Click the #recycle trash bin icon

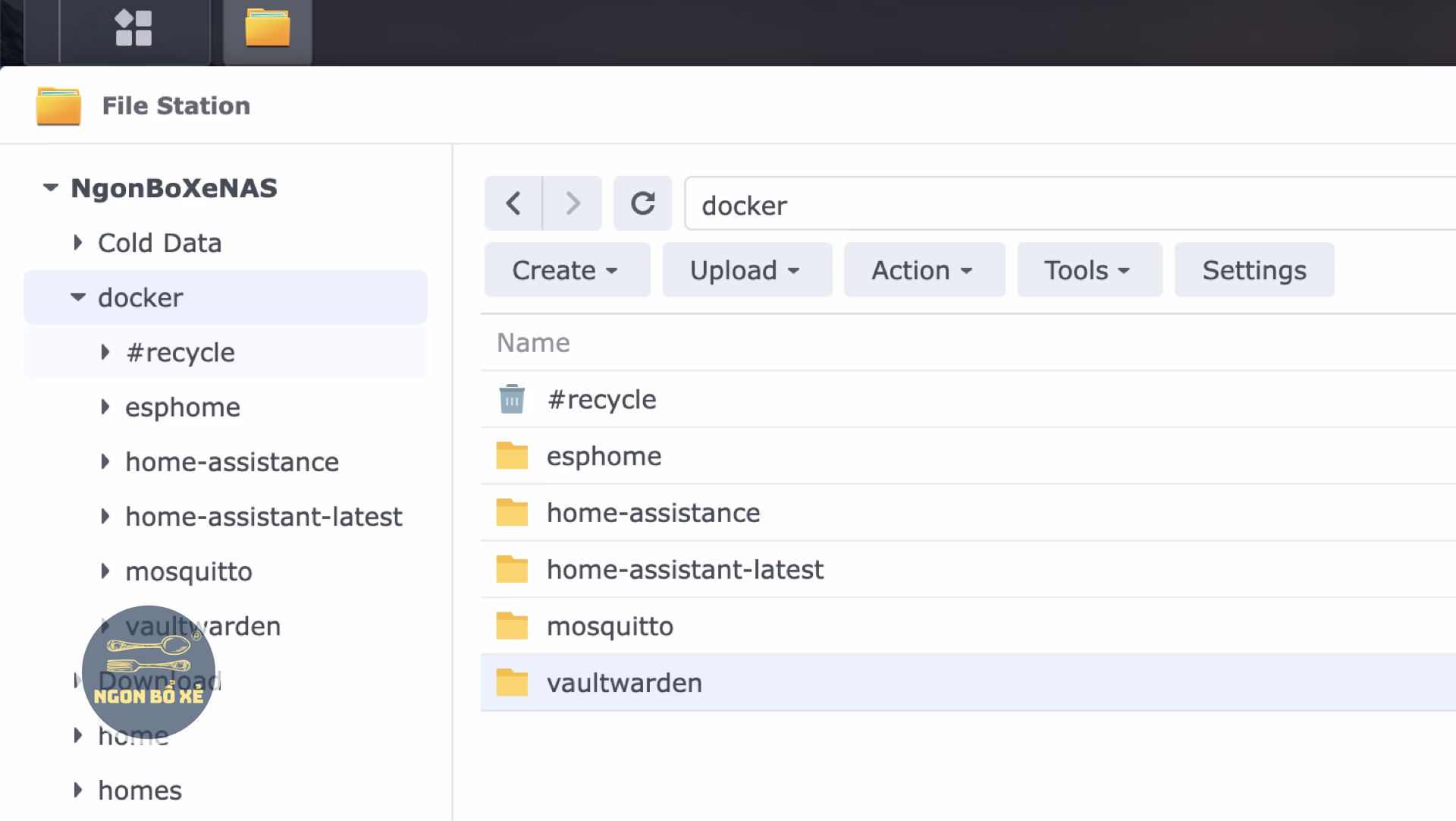pos(512,399)
